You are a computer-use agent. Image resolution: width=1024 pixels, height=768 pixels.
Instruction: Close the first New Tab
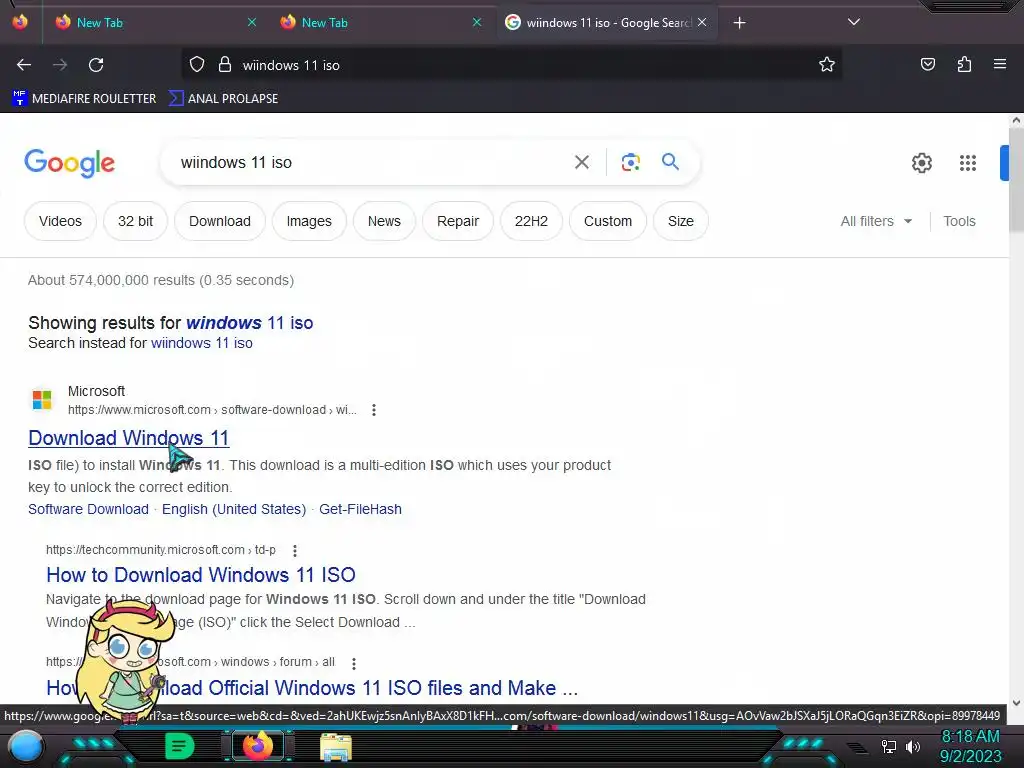coord(252,22)
